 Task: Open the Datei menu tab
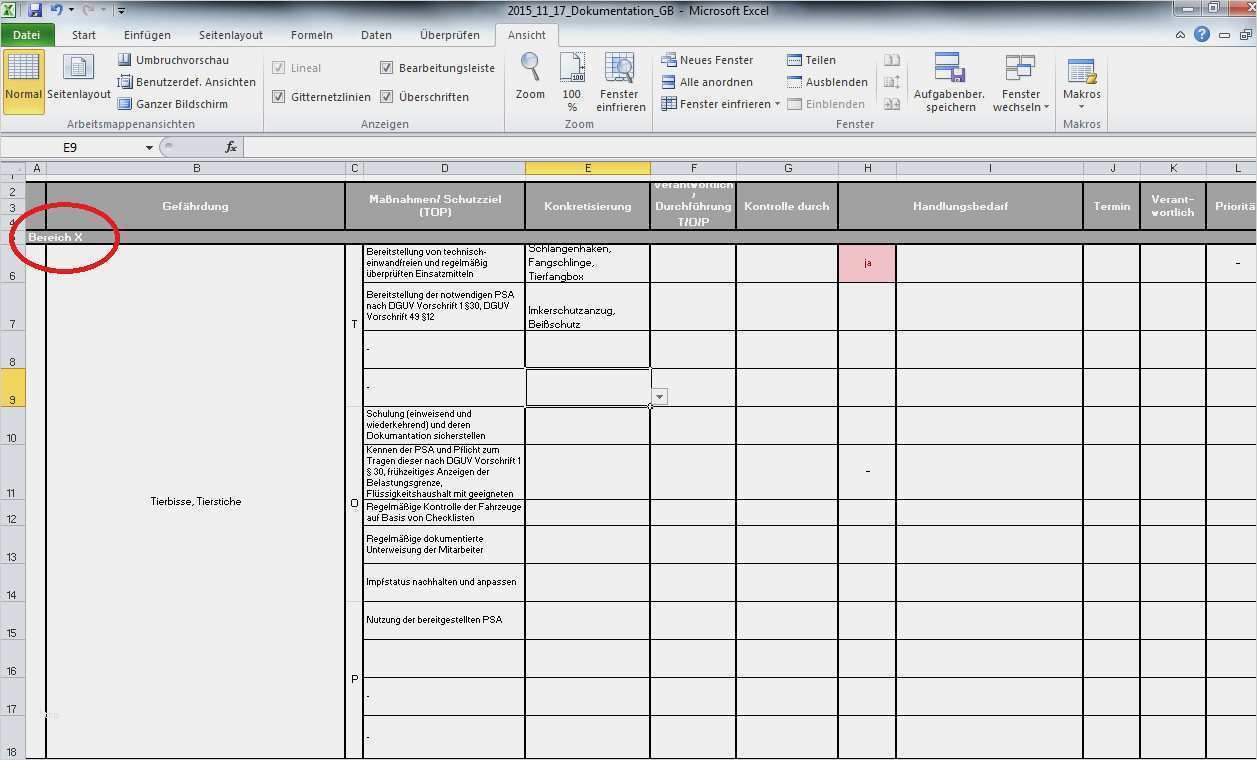pyautogui.click(x=27, y=35)
